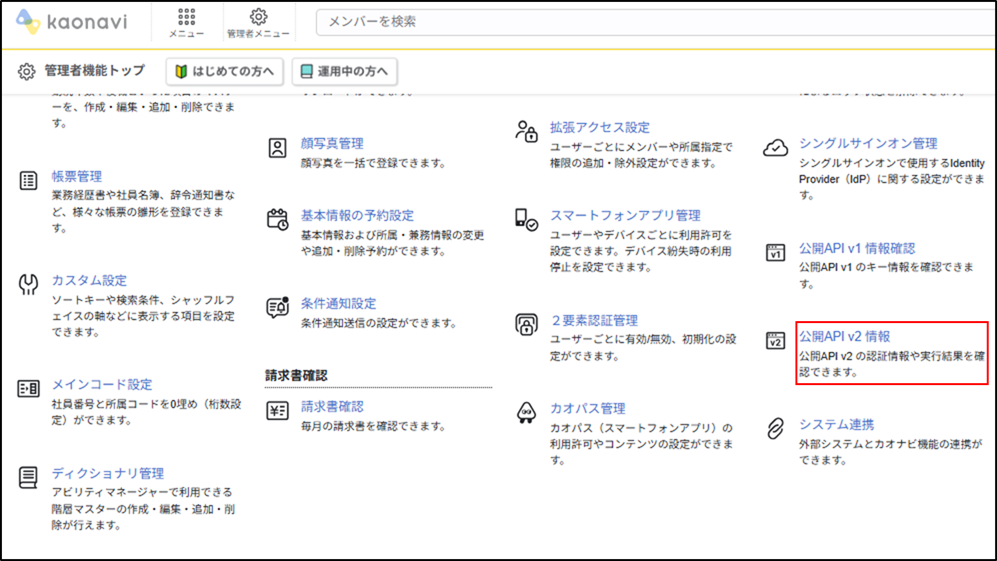Open the 公開API v1 情報確認 link
The height and width of the screenshot is (561, 997).
tap(857, 248)
